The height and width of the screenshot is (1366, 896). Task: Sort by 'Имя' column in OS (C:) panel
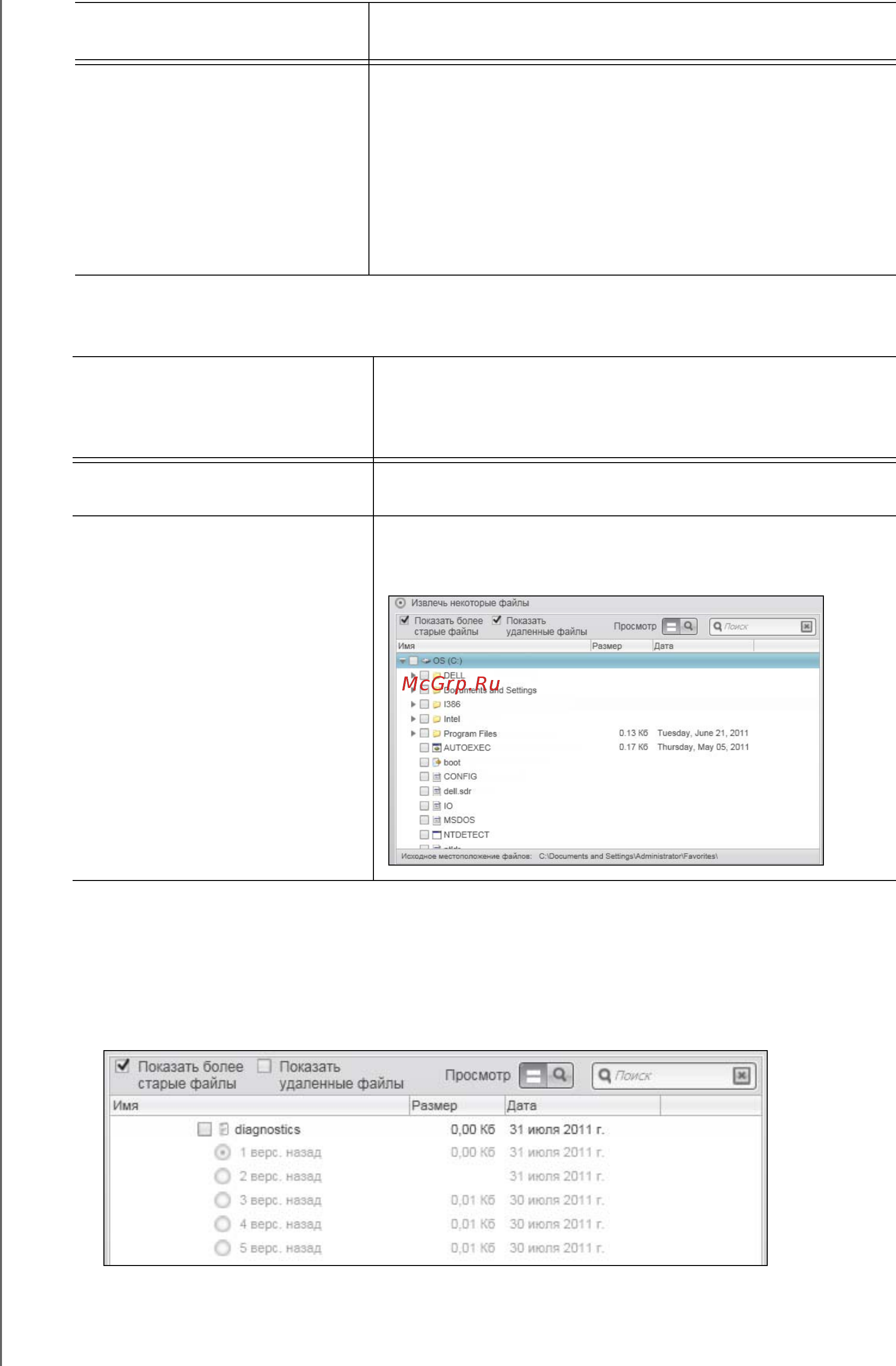493,646
